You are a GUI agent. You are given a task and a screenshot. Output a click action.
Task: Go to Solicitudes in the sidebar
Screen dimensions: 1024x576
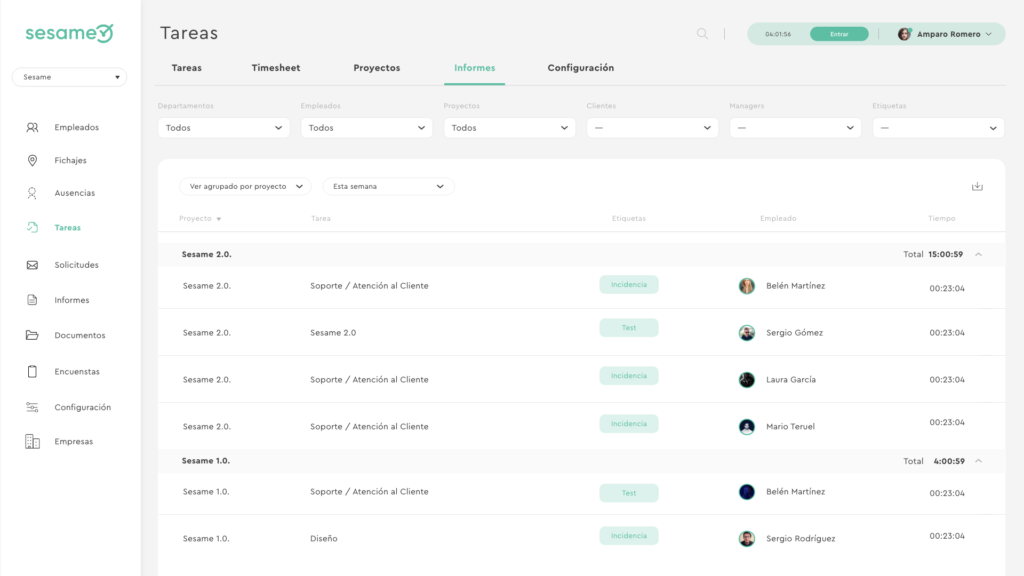pos(76,264)
